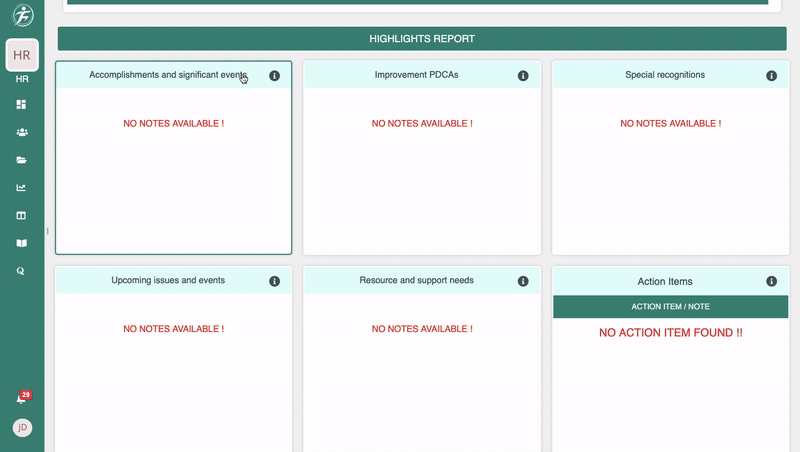Select the Action Items card title
Screen dimensions: 800x452
(665, 281)
